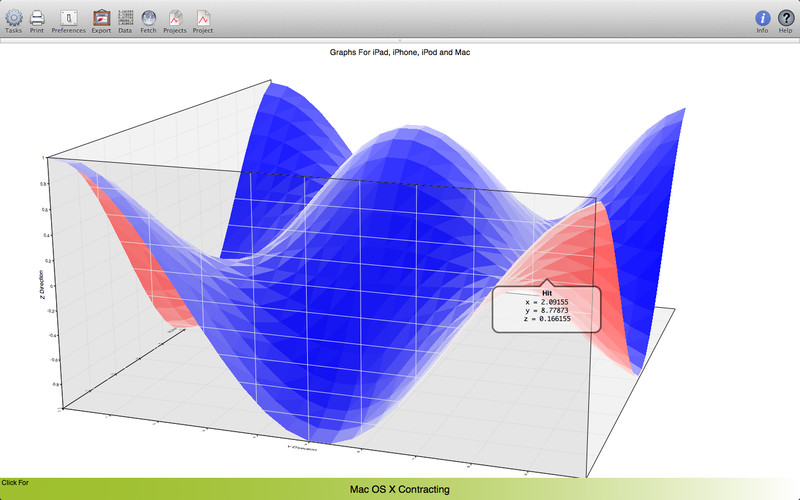The height and width of the screenshot is (500, 800).
Task: Select the Y Direction axis label
Action: (302, 448)
